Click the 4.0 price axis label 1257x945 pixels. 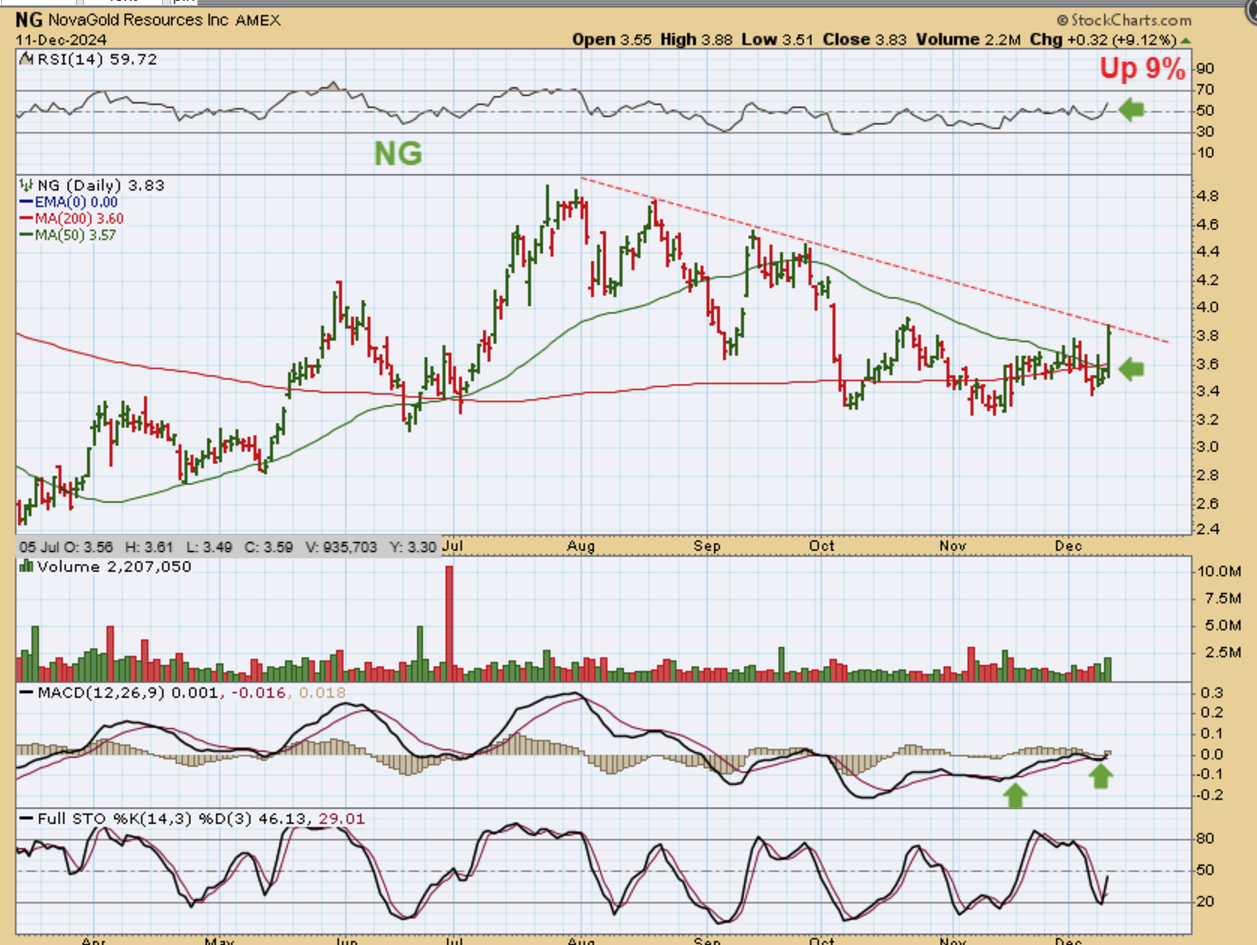point(1208,307)
